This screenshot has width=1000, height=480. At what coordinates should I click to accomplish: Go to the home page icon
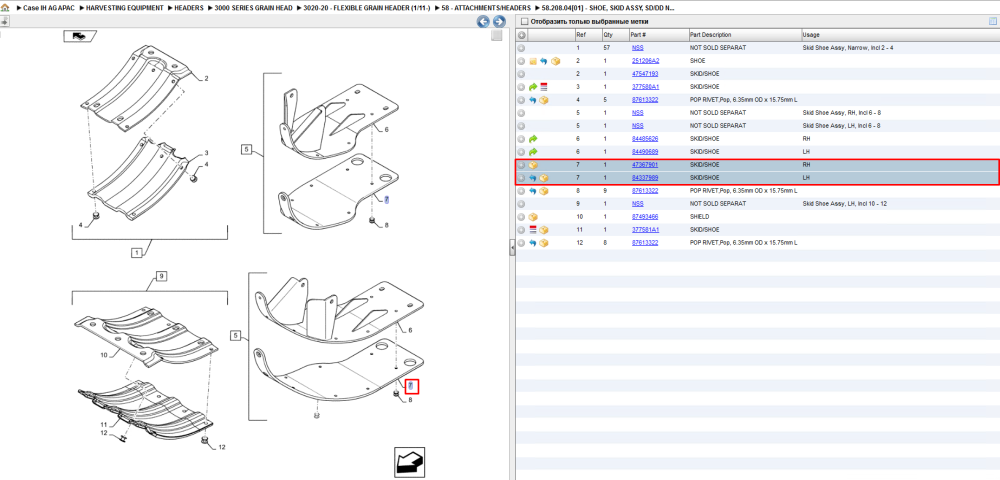tap(5, 8)
